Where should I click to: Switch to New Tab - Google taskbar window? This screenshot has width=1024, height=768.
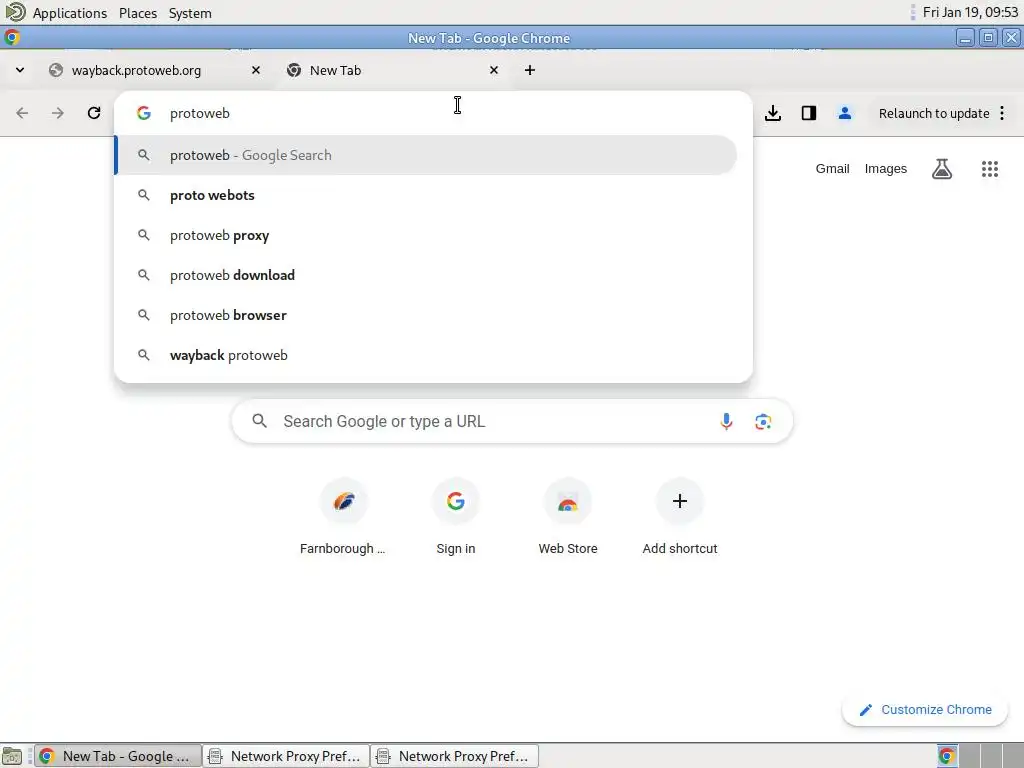click(118, 756)
